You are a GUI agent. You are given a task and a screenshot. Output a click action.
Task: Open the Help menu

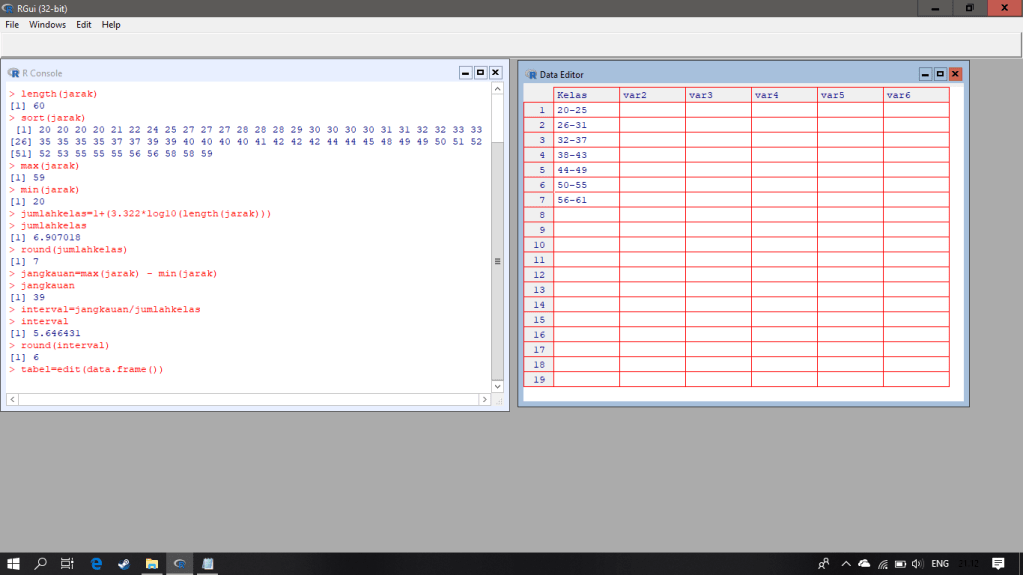coord(111,24)
